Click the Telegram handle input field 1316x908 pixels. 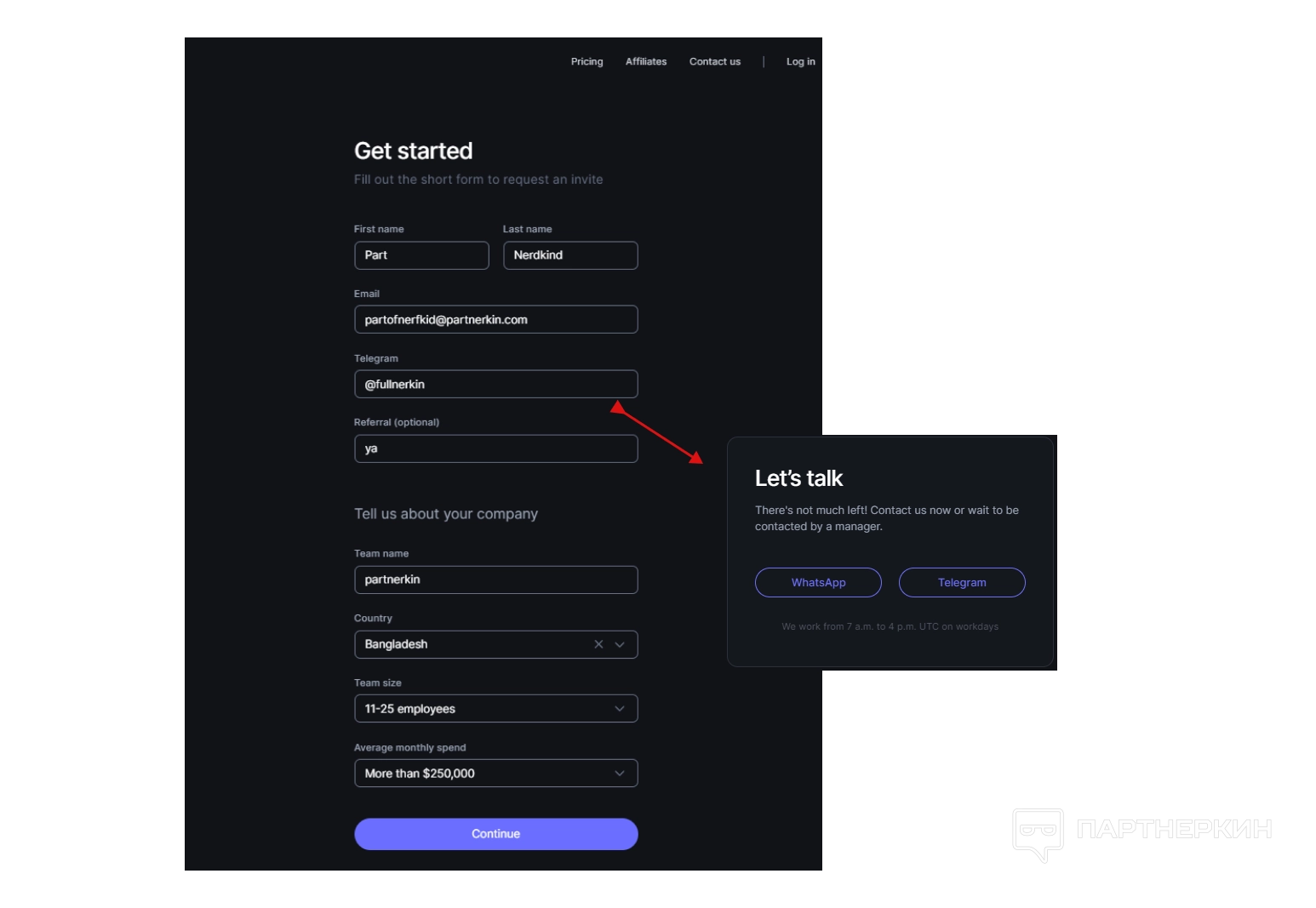(495, 384)
